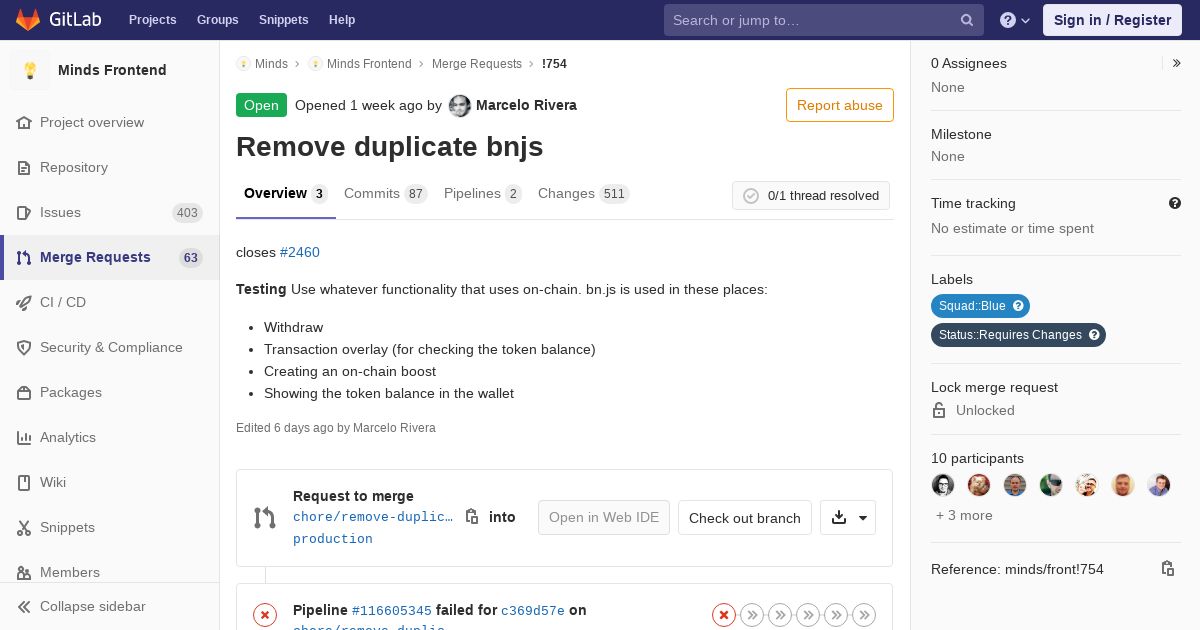Image resolution: width=1200 pixels, height=630 pixels.
Task: Click the Snippets scissors icon
Action: point(24,528)
